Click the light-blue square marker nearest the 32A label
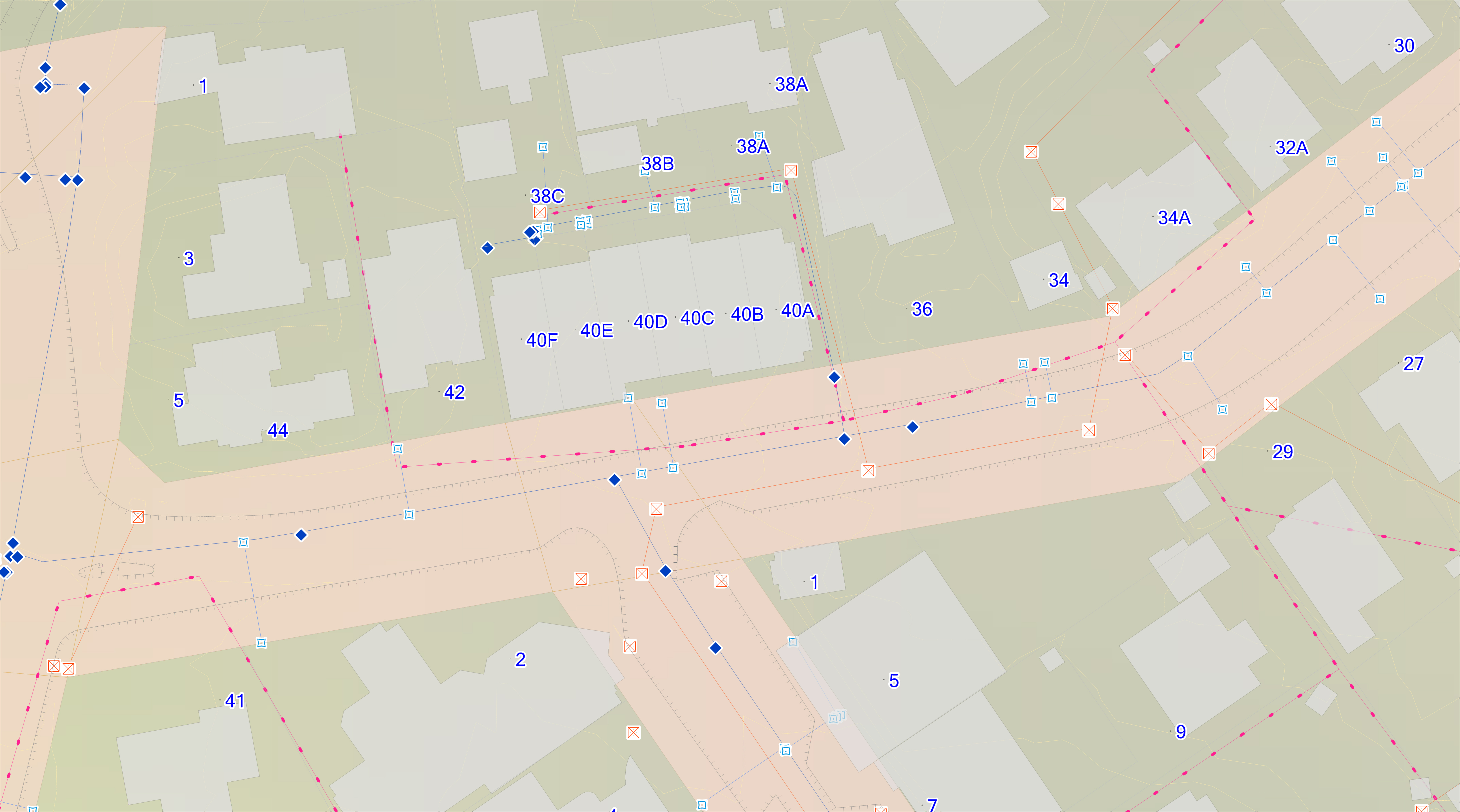 pyautogui.click(x=1331, y=162)
